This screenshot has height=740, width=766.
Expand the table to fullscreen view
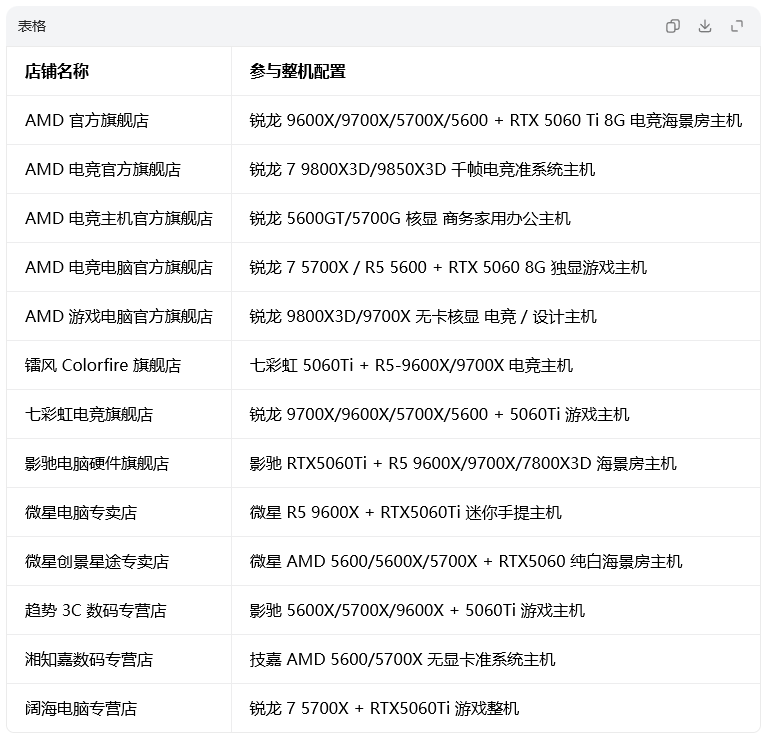click(x=737, y=26)
